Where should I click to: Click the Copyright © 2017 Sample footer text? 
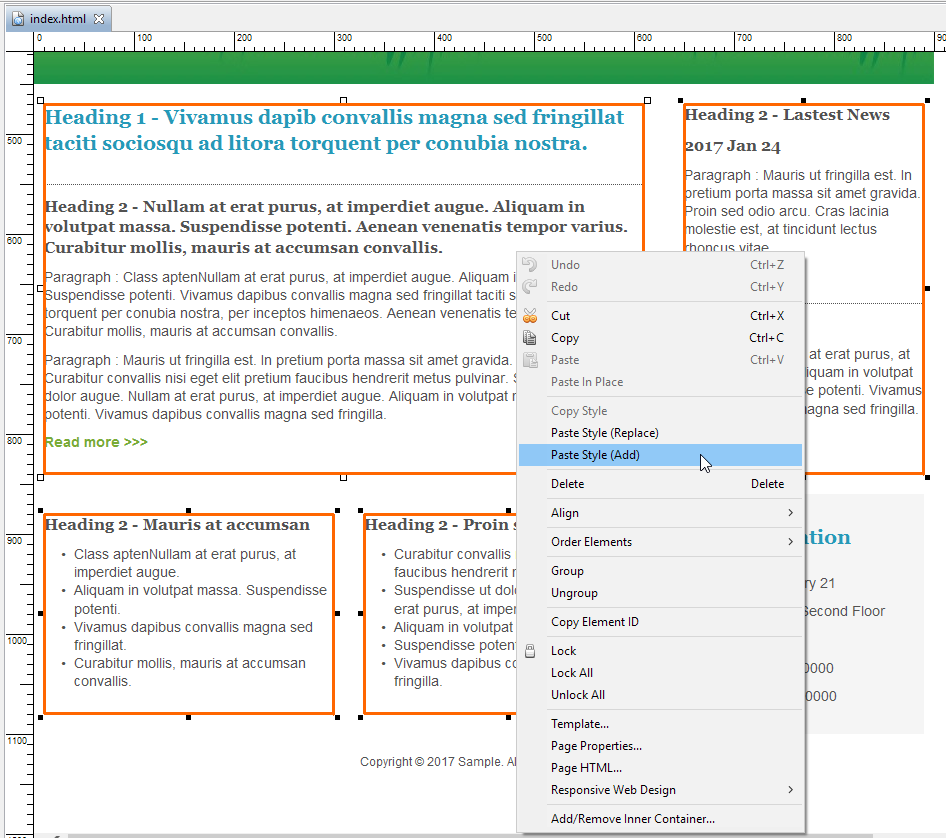coord(438,762)
